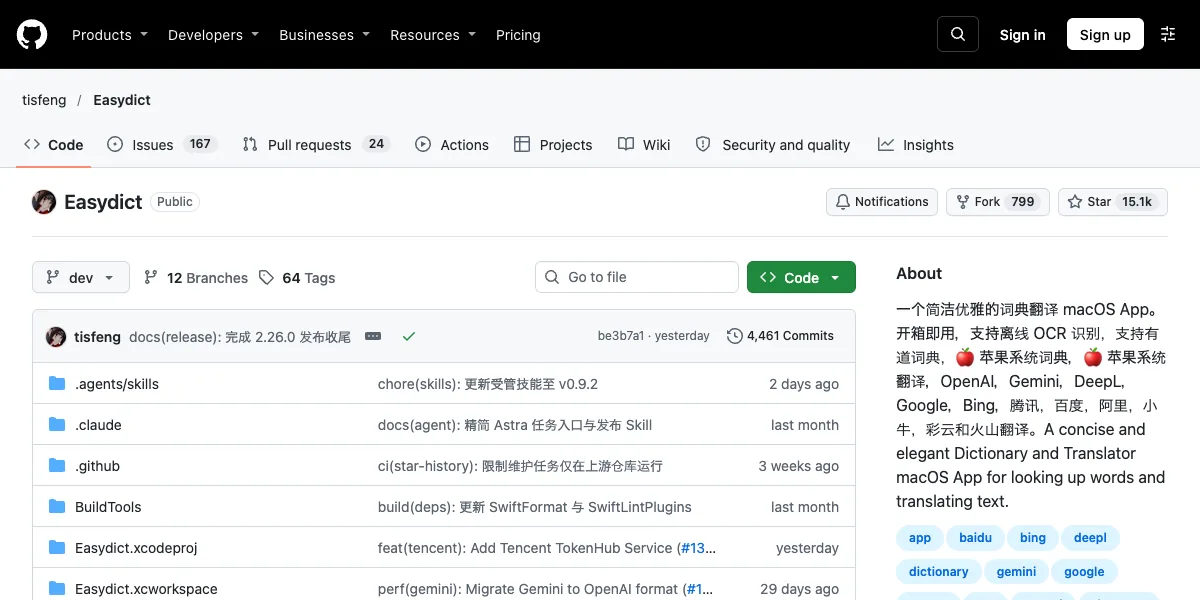Open the BuildTools folder name

(x=108, y=507)
